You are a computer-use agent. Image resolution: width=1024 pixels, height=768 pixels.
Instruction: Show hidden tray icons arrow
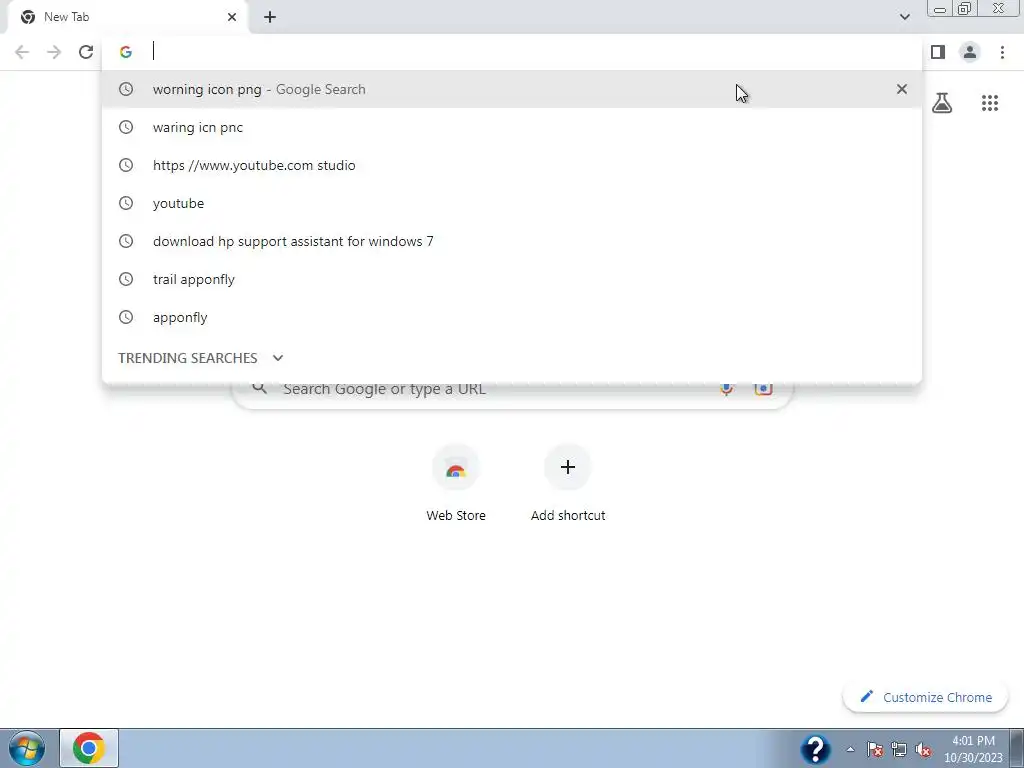[x=850, y=749]
